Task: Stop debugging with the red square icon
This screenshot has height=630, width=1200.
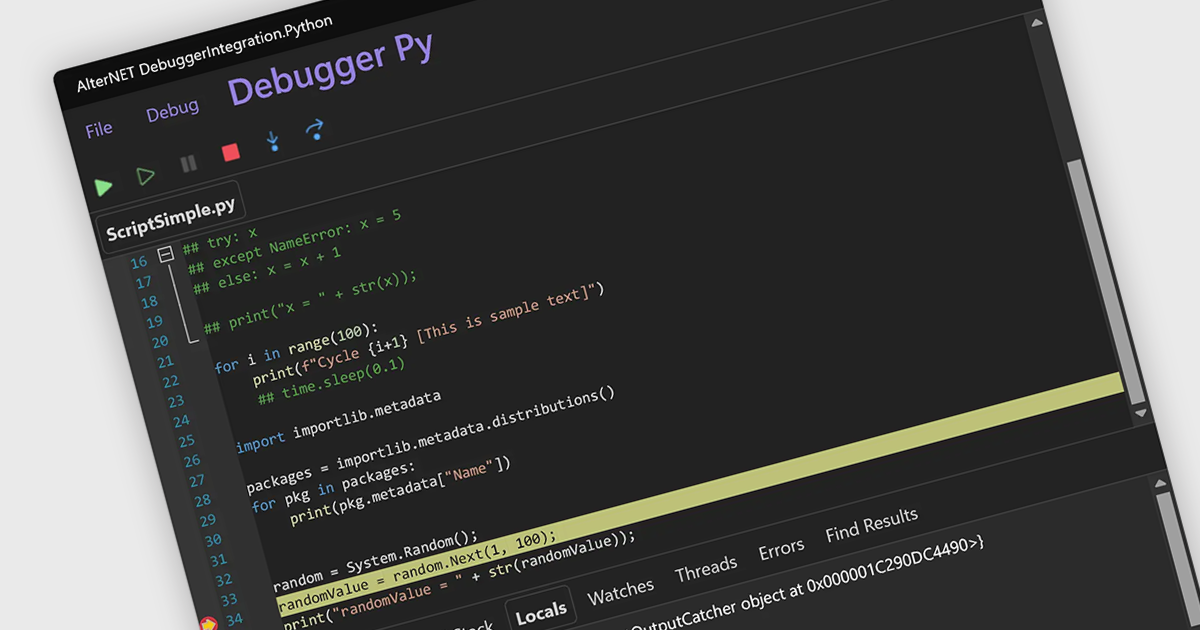Action: click(x=230, y=152)
